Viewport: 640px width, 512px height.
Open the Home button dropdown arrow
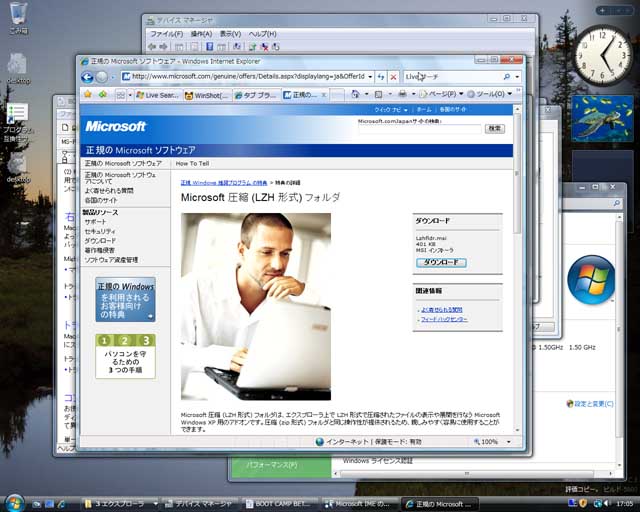click(x=366, y=95)
